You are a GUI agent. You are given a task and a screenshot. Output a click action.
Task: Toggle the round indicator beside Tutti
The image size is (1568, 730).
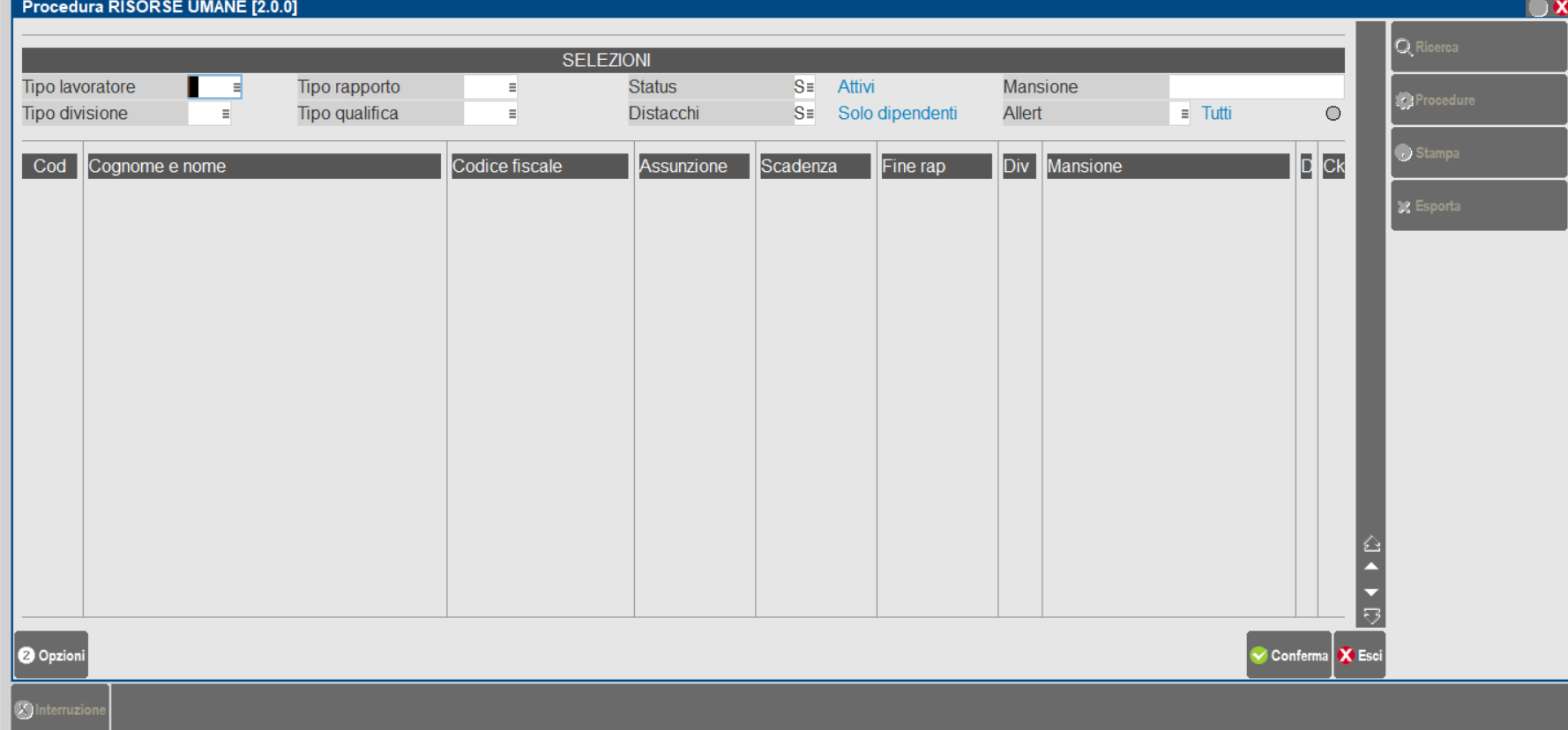pos(1333,114)
